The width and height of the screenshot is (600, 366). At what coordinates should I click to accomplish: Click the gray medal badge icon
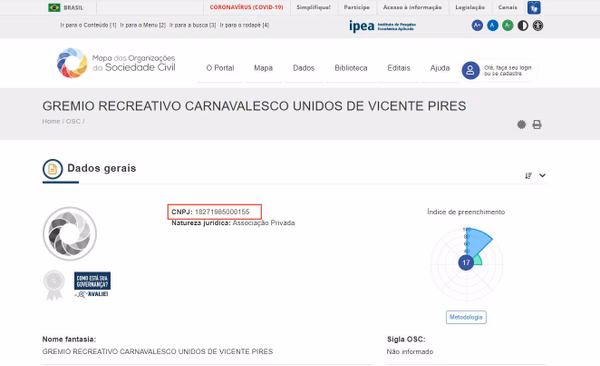click(x=54, y=285)
